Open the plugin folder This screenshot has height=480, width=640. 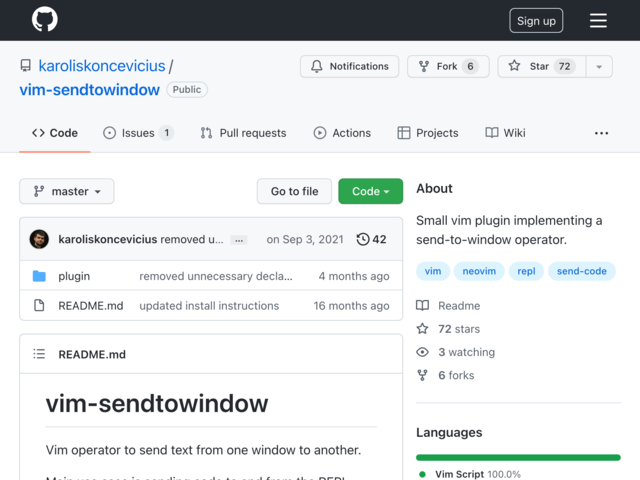[x=74, y=276]
